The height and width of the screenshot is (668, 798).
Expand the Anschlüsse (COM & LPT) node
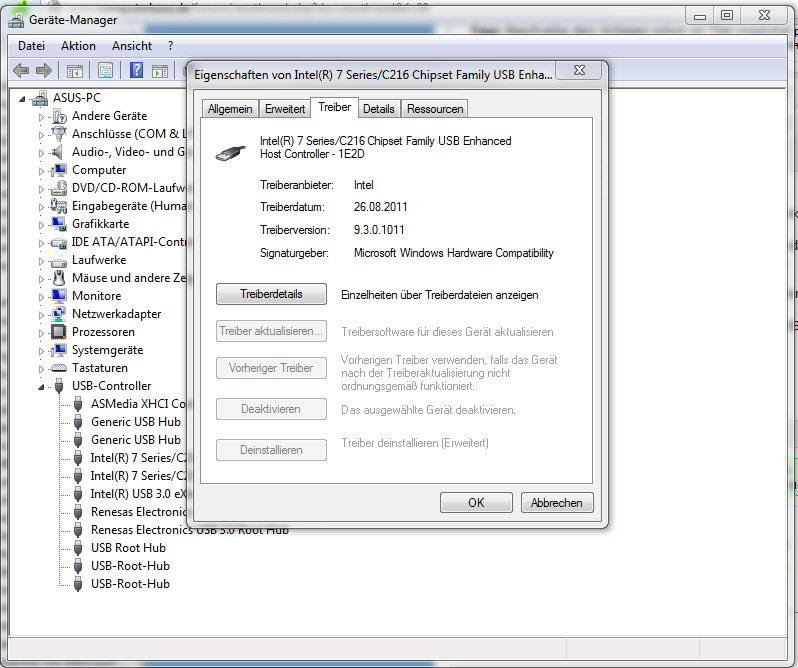(x=41, y=135)
